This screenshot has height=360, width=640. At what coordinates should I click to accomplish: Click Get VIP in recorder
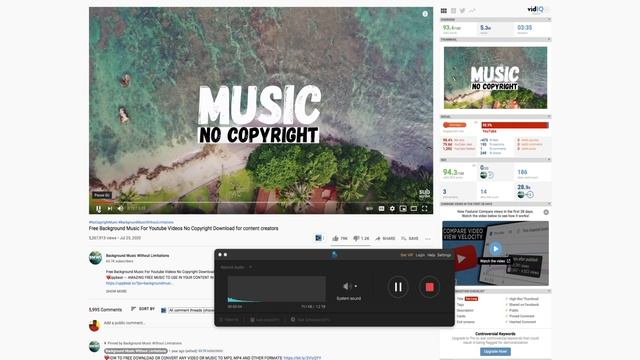[407, 255]
